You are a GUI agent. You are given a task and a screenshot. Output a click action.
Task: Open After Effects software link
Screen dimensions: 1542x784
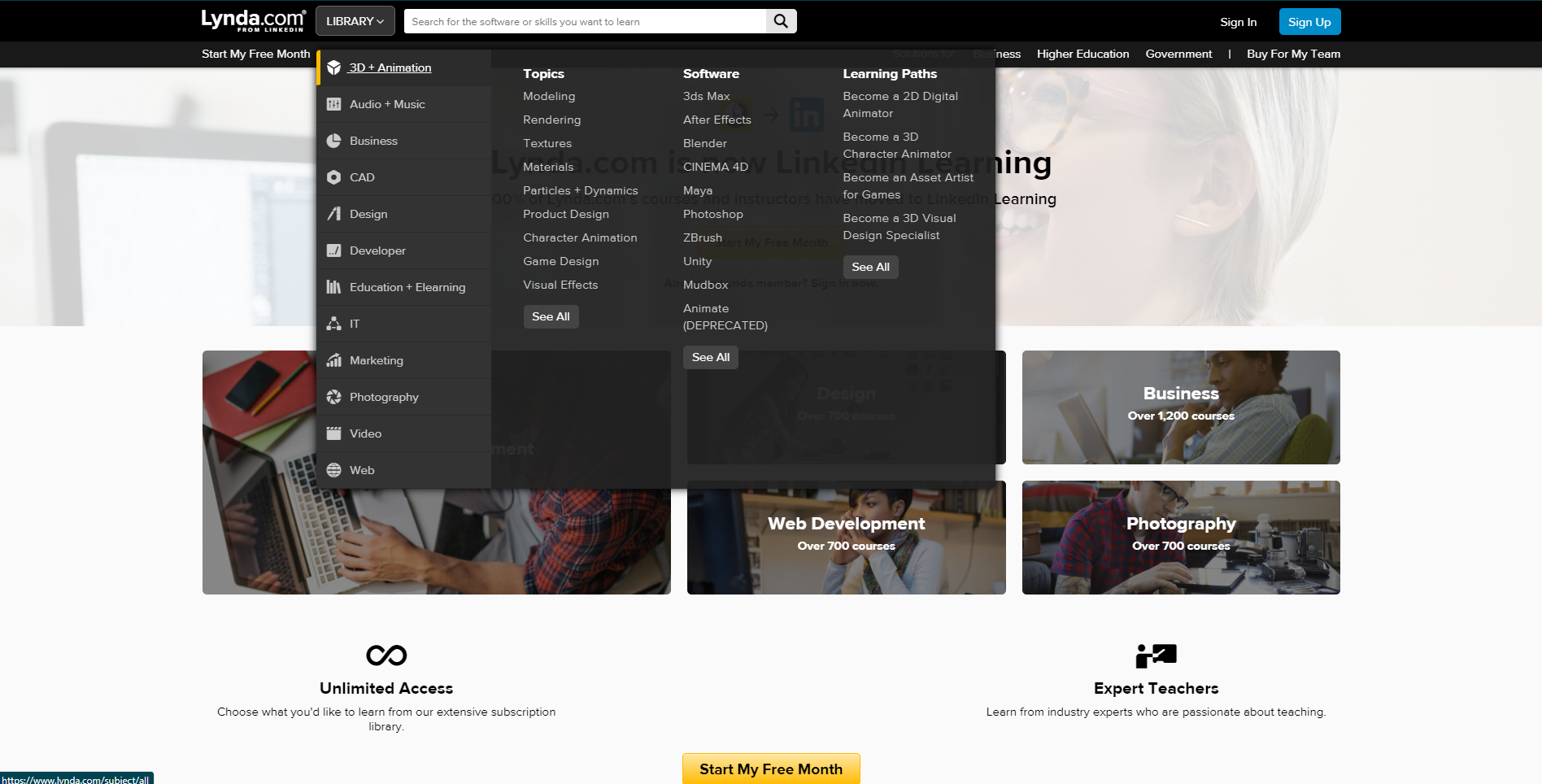click(717, 120)
